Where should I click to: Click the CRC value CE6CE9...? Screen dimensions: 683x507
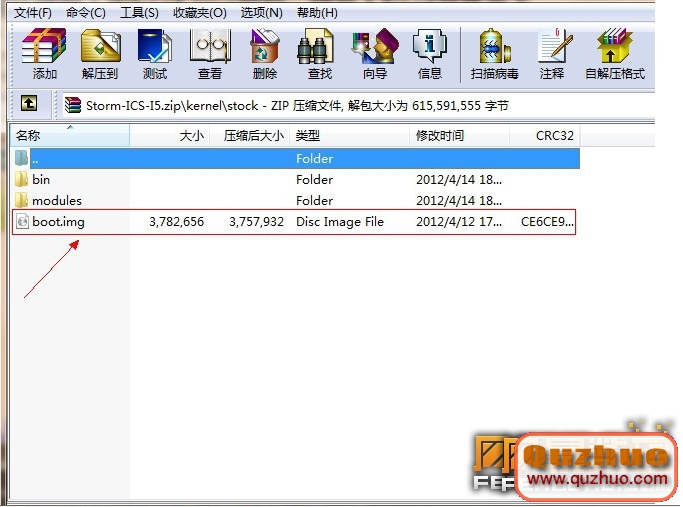pyautogui.click(x=547, y=222)
